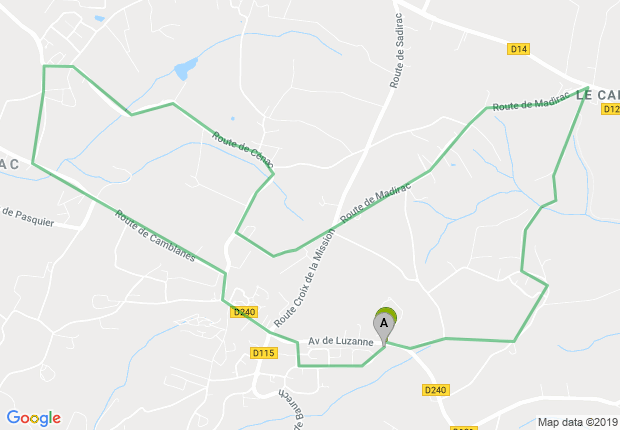This screenshot has height=430, width=620.
Task: Click the small blue pond on the map
Action: click(x=186, y=68)
